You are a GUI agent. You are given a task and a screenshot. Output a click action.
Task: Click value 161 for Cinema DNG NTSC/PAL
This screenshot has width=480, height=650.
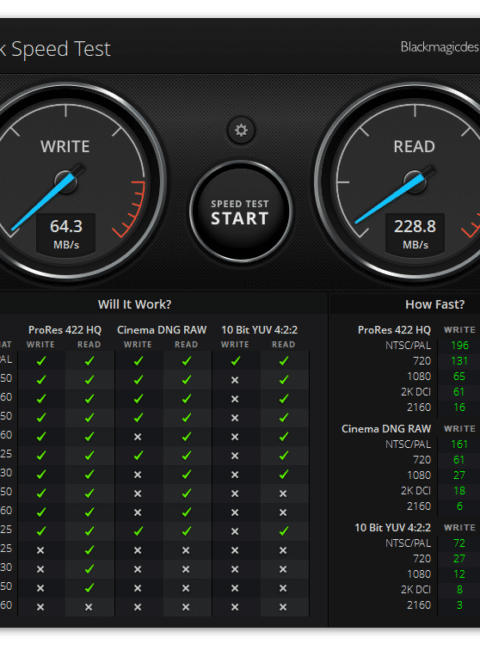(459, 444)
